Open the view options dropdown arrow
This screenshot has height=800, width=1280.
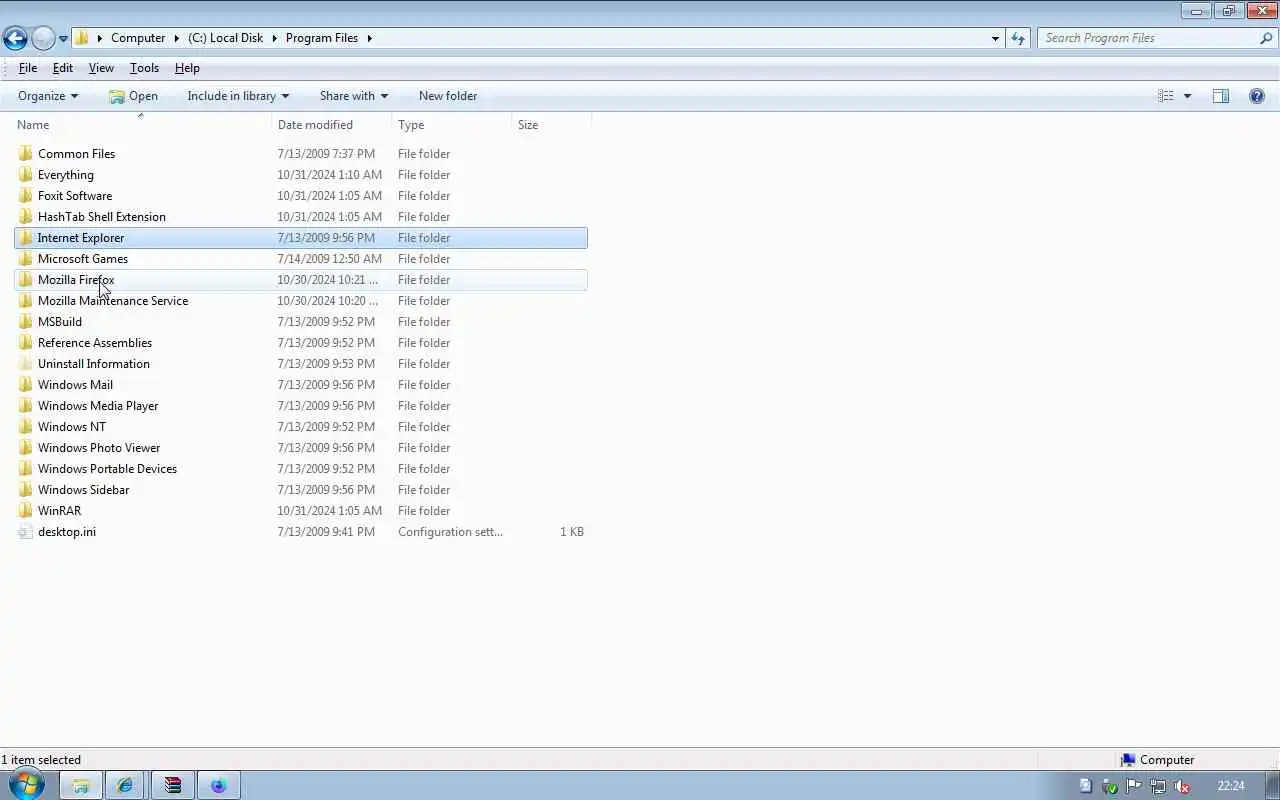pos(1187,96)
